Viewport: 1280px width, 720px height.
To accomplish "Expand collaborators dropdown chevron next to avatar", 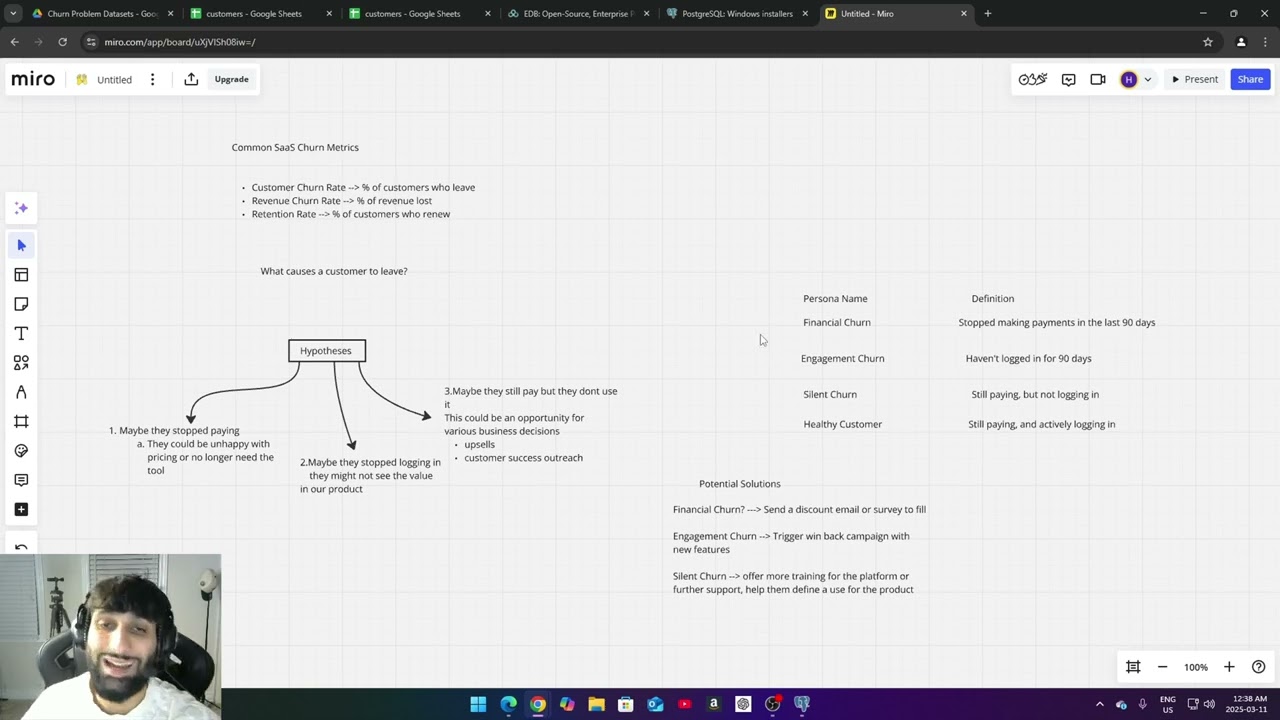I will click(1148, 79).
